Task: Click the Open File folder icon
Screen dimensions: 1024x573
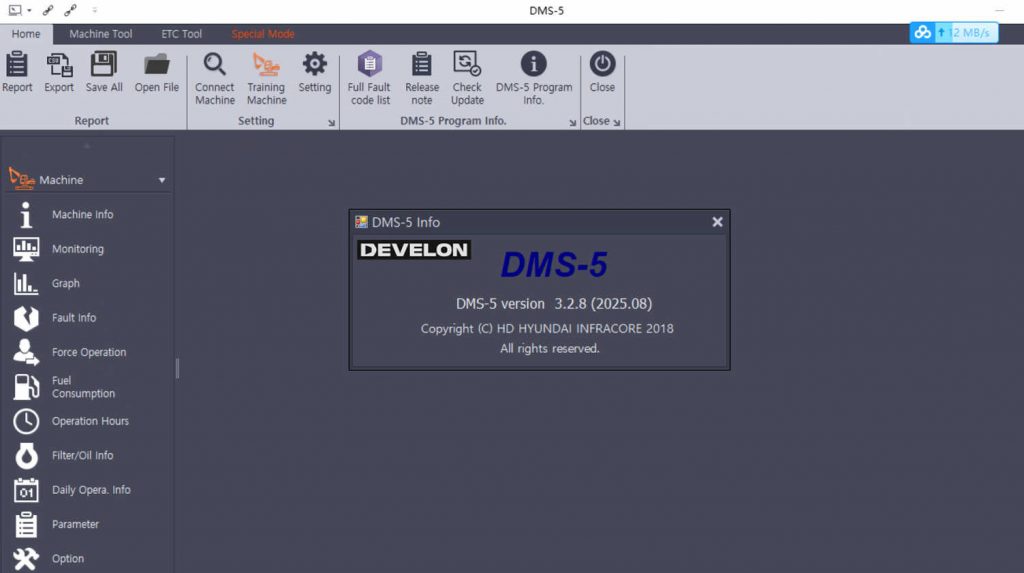Action: point(157,66)
